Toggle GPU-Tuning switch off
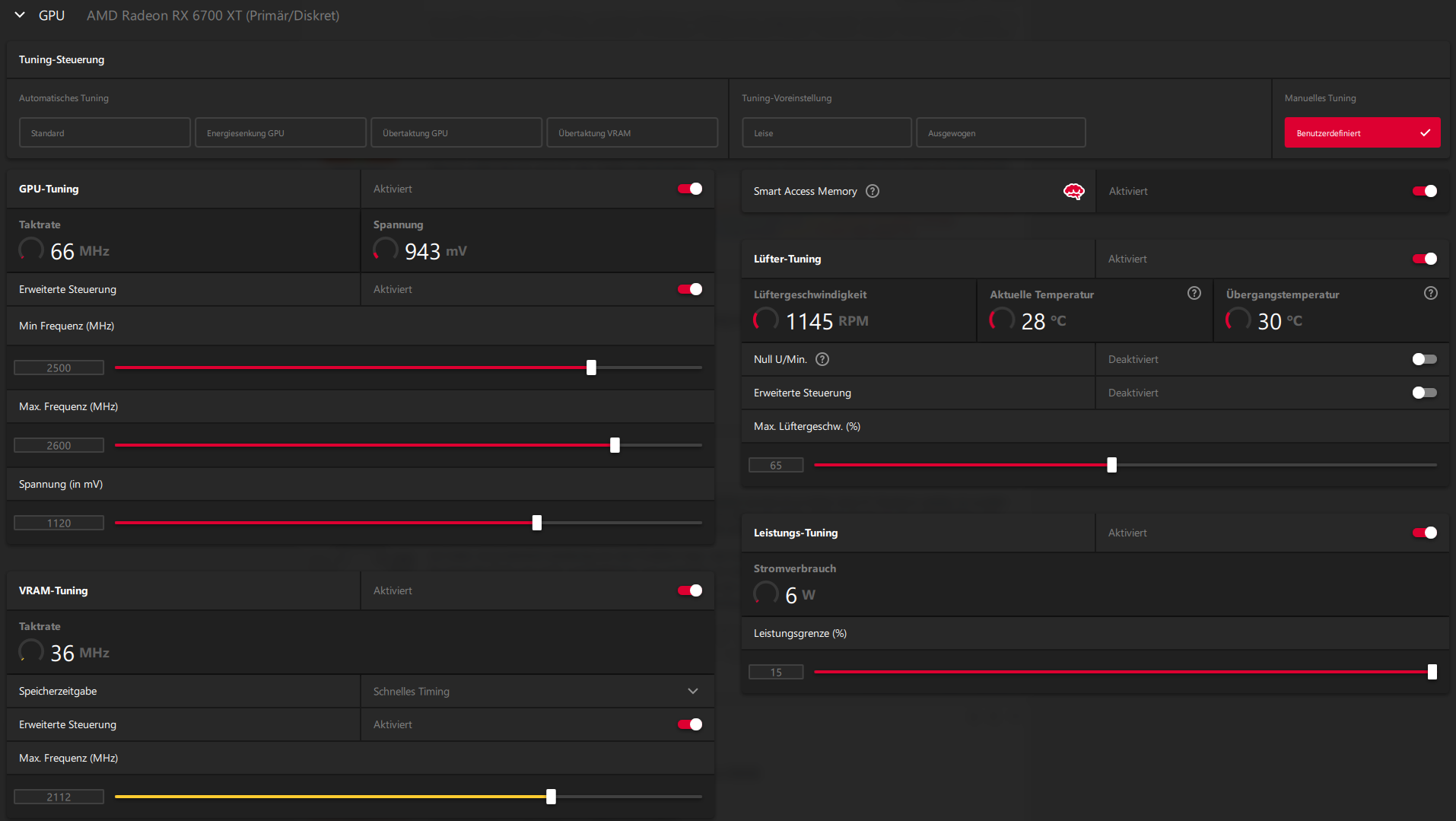The height and width of the screenshot is (821, 1456). coord(690,189)
